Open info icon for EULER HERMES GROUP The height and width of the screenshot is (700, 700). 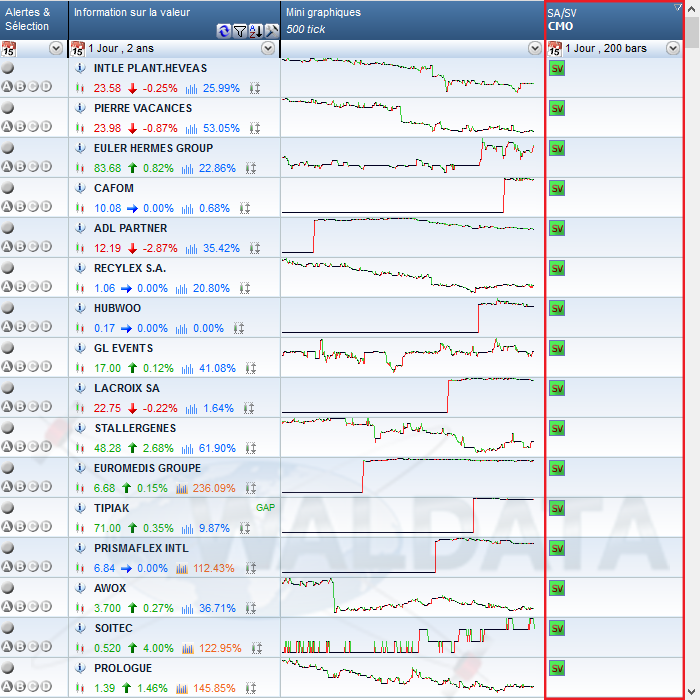(80, 148)
